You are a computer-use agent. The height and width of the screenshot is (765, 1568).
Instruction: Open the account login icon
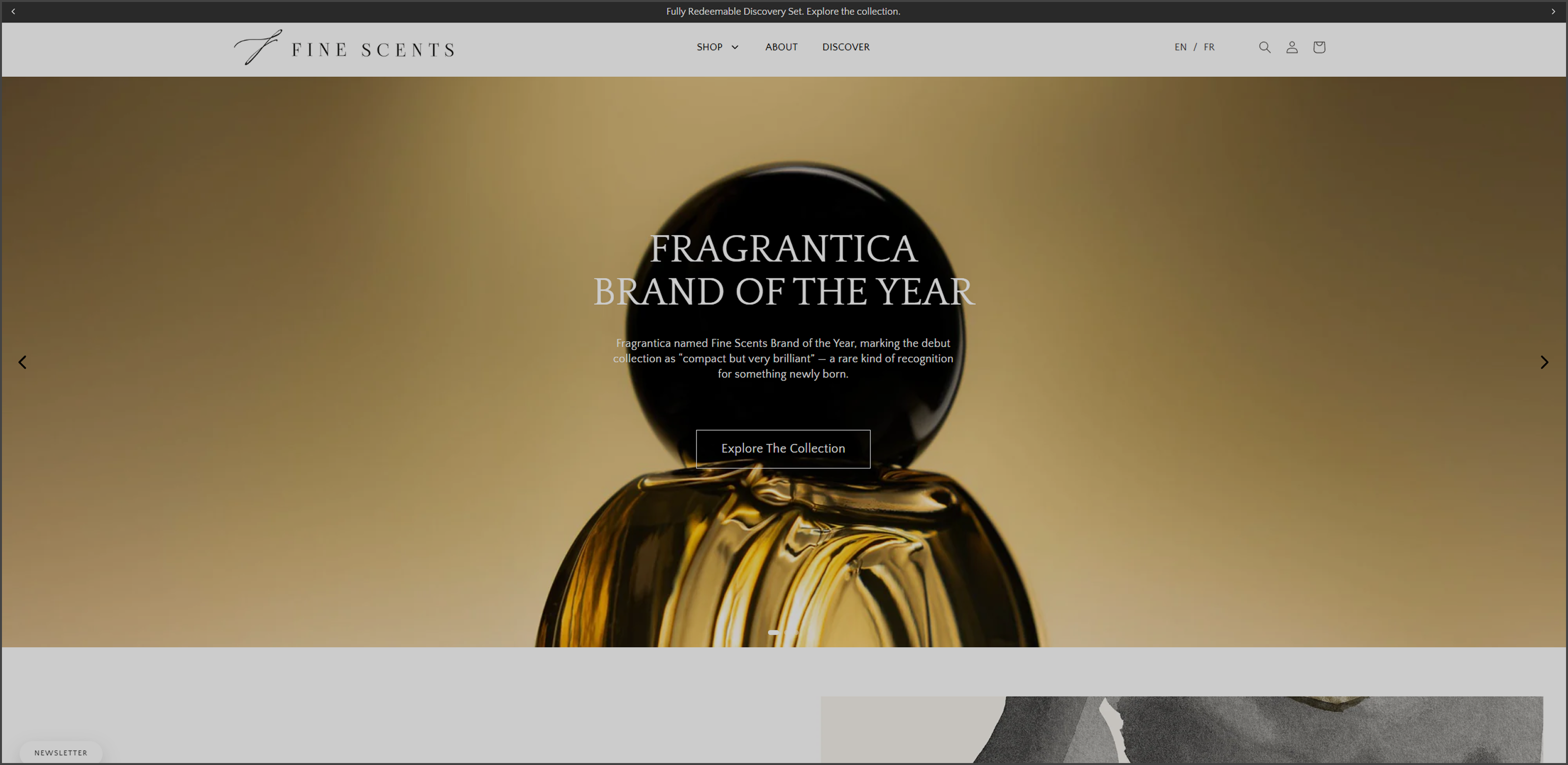click(x=1291, y=47)
